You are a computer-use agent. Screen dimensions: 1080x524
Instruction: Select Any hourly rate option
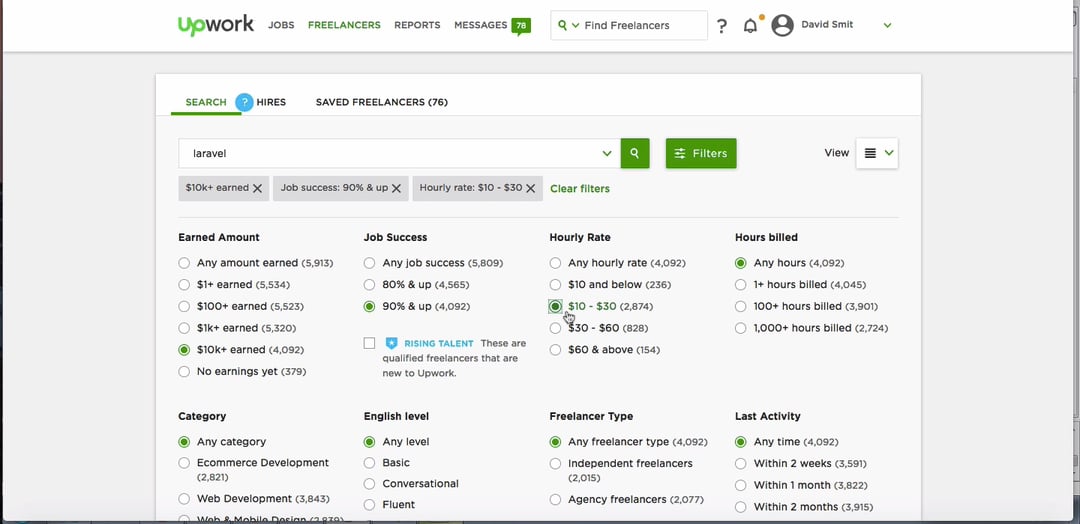coord(555,263)
